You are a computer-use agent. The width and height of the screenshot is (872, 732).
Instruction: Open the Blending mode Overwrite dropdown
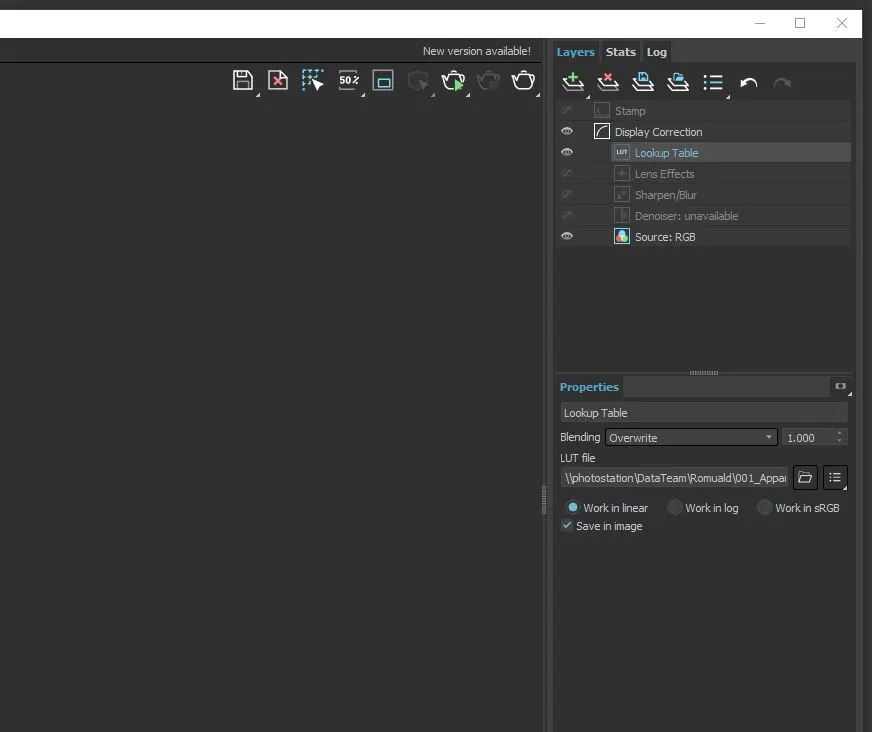coord(691,437)
